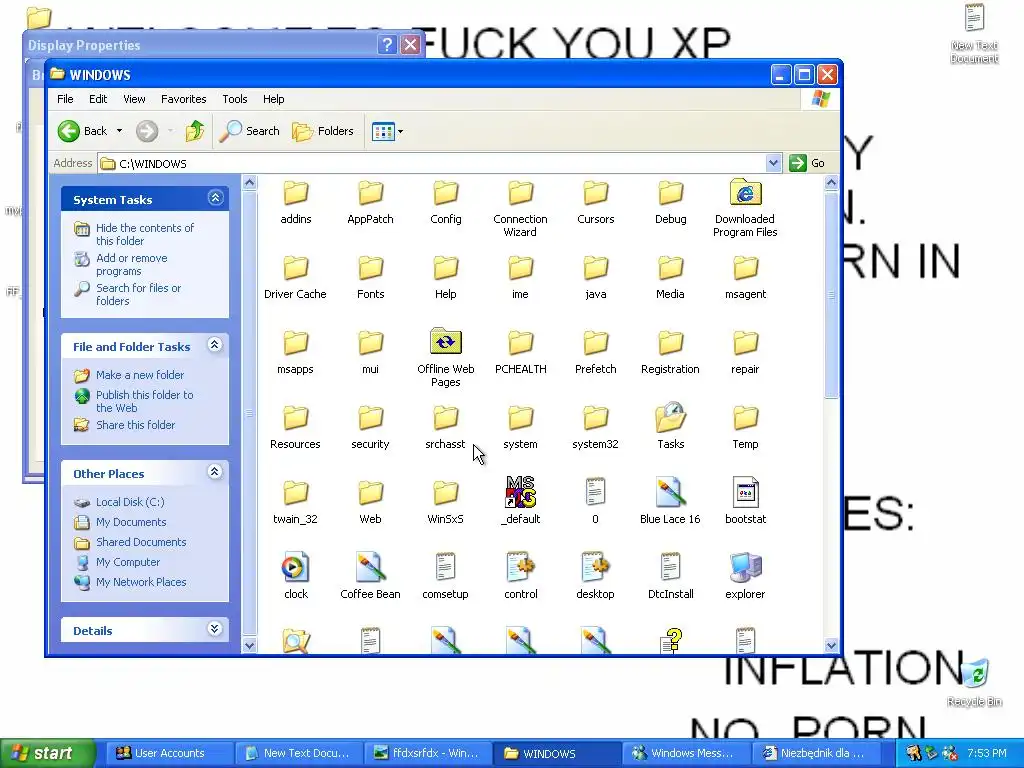Image resolution: width=1024 pixels, height=768 pixels.
Task: Open the AppPatch folder icon
Action: tap(370, 193)
